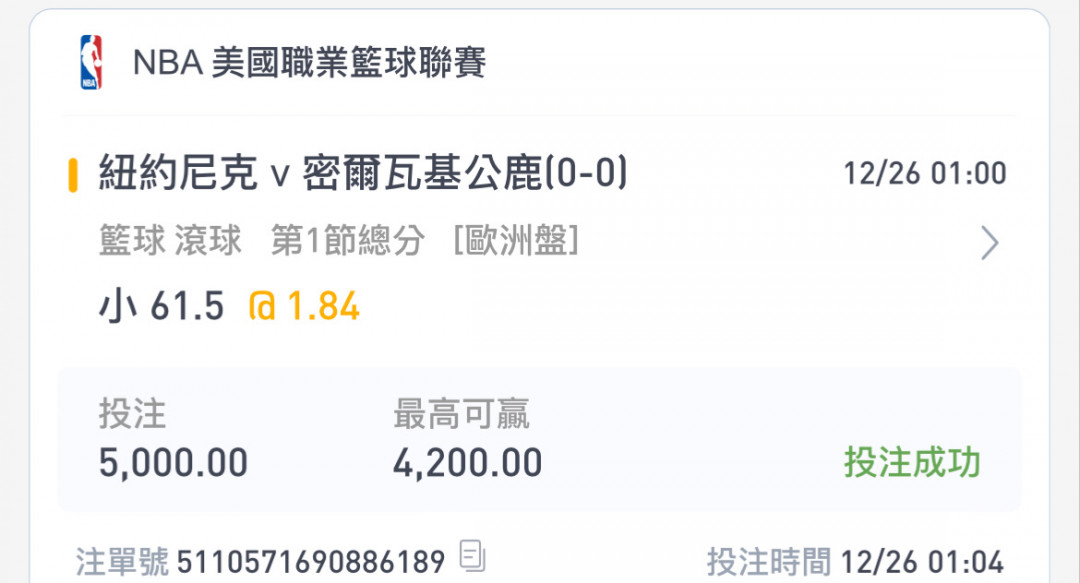Click the 歐洲盤 odds format label
1080x583 pixels.
point(516,241)
